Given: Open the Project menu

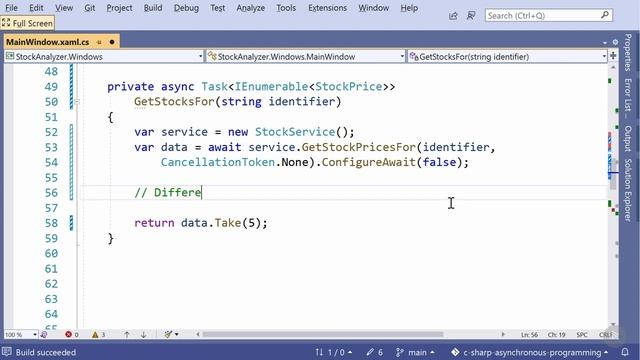Looking at the screenshot, I should pyautogui.click(x=119, y=8).
